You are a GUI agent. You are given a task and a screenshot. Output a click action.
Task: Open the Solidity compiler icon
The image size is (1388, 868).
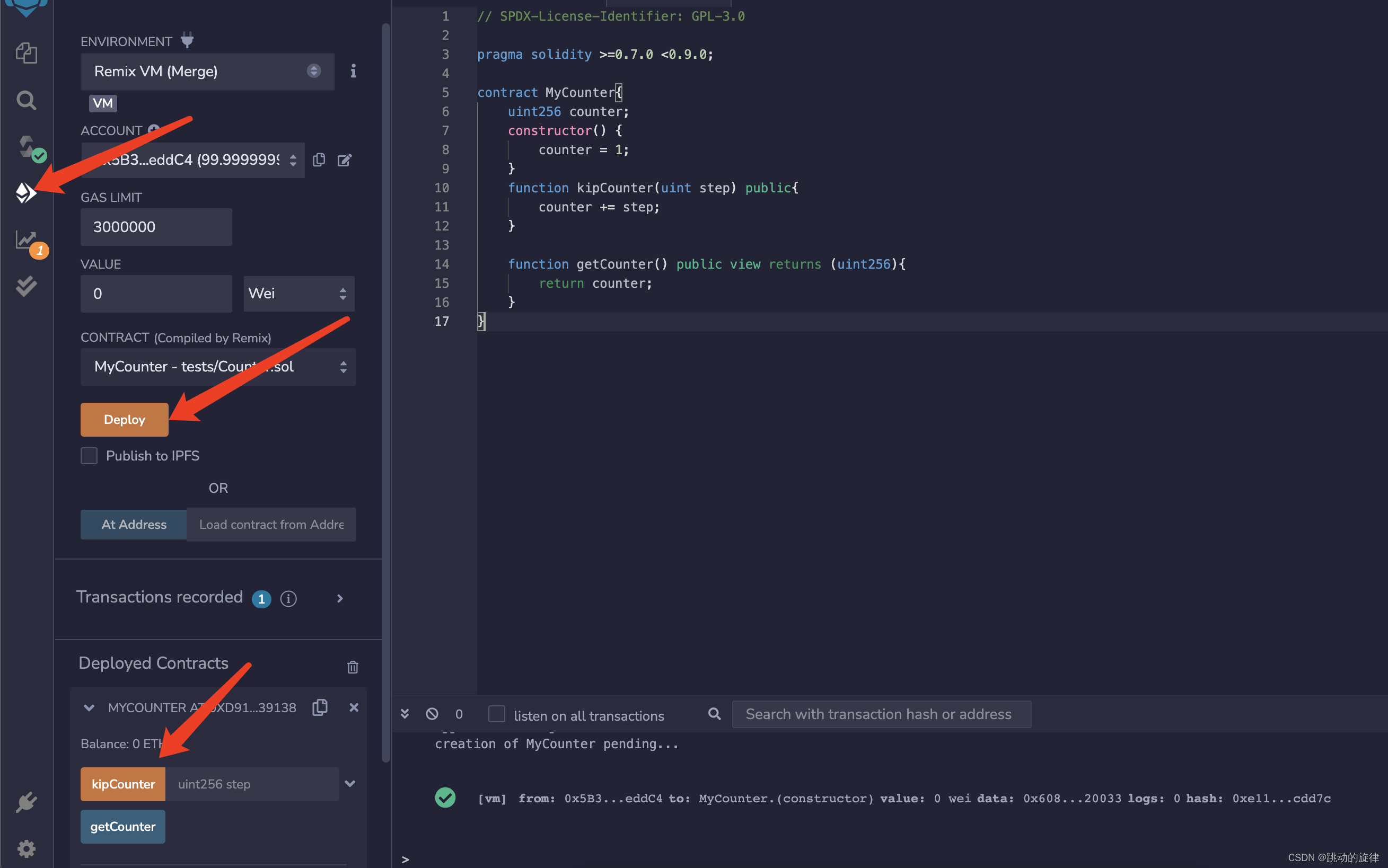27,147
